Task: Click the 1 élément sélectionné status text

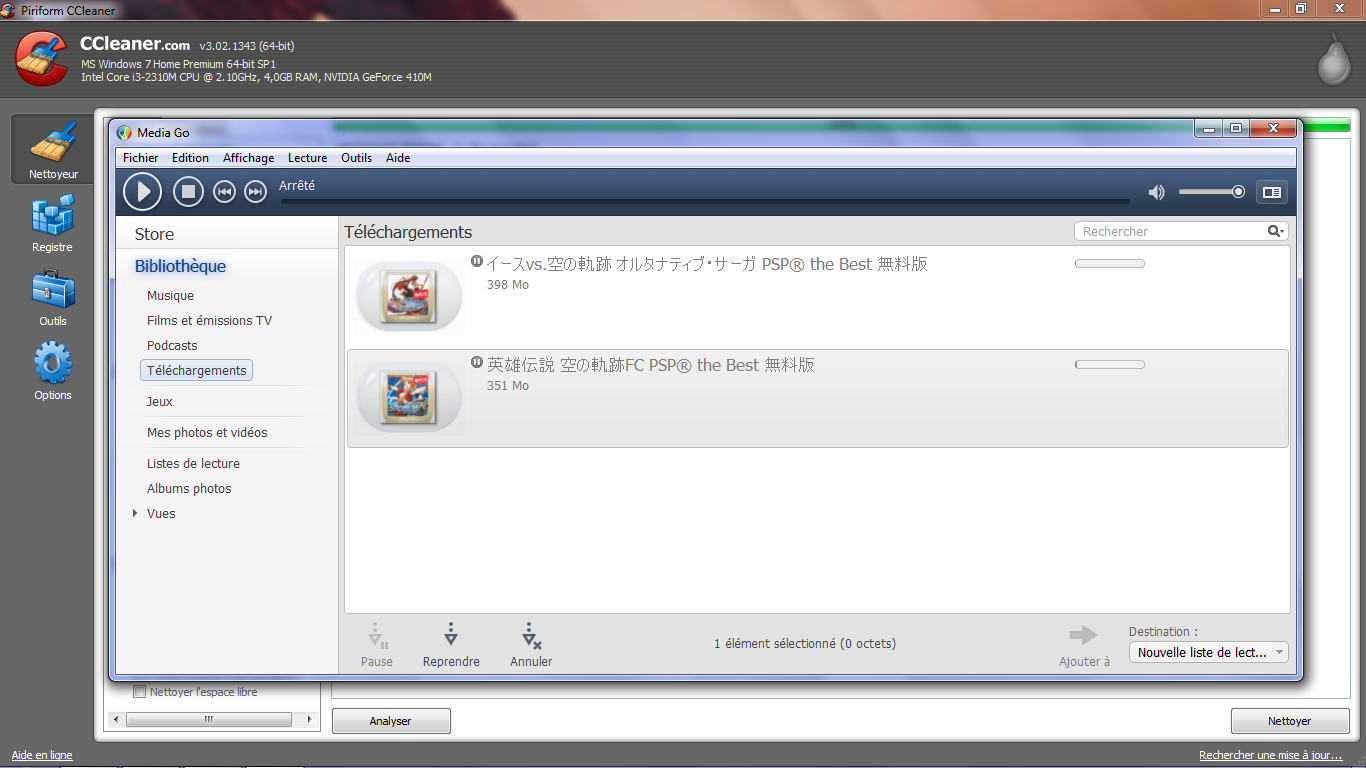Action: (805, 644)
